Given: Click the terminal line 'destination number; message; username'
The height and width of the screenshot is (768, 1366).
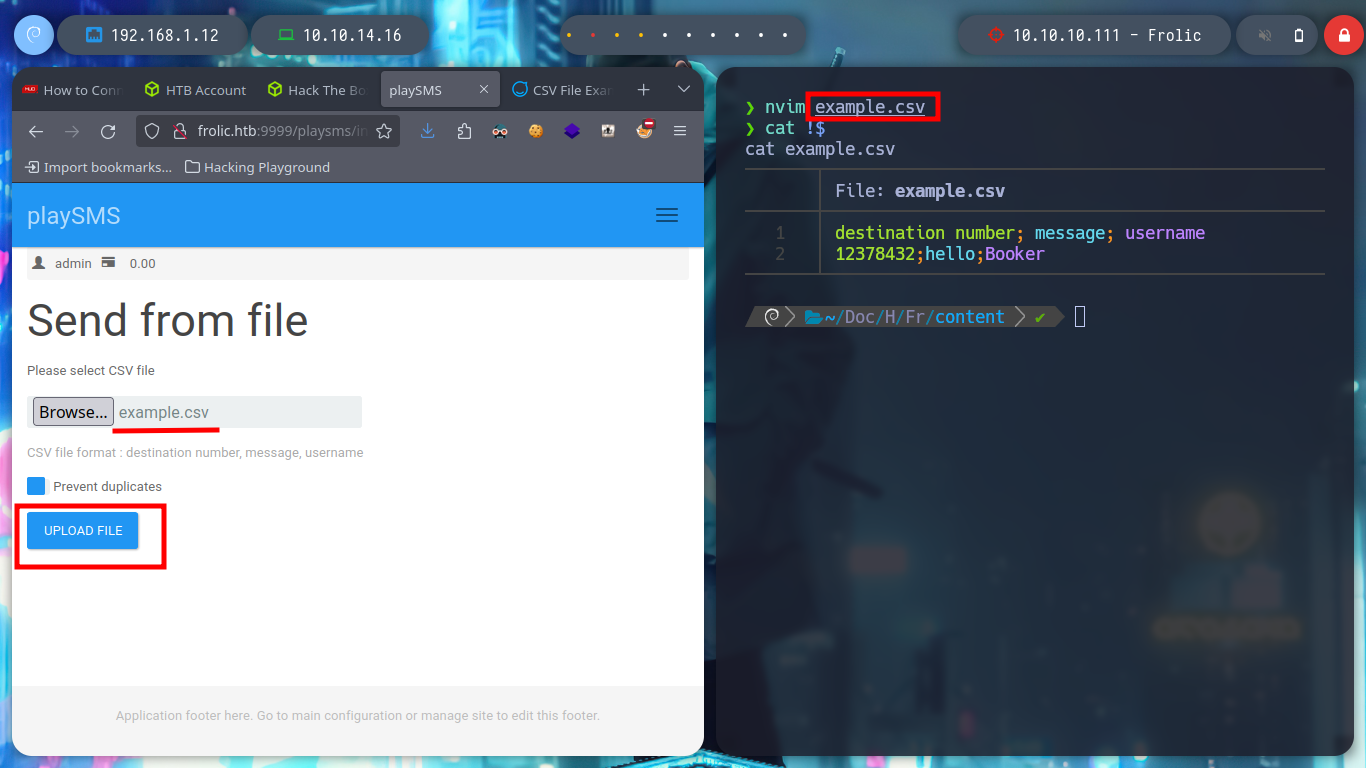Looking at the screenshot, I should click(x=1020, y=233).
